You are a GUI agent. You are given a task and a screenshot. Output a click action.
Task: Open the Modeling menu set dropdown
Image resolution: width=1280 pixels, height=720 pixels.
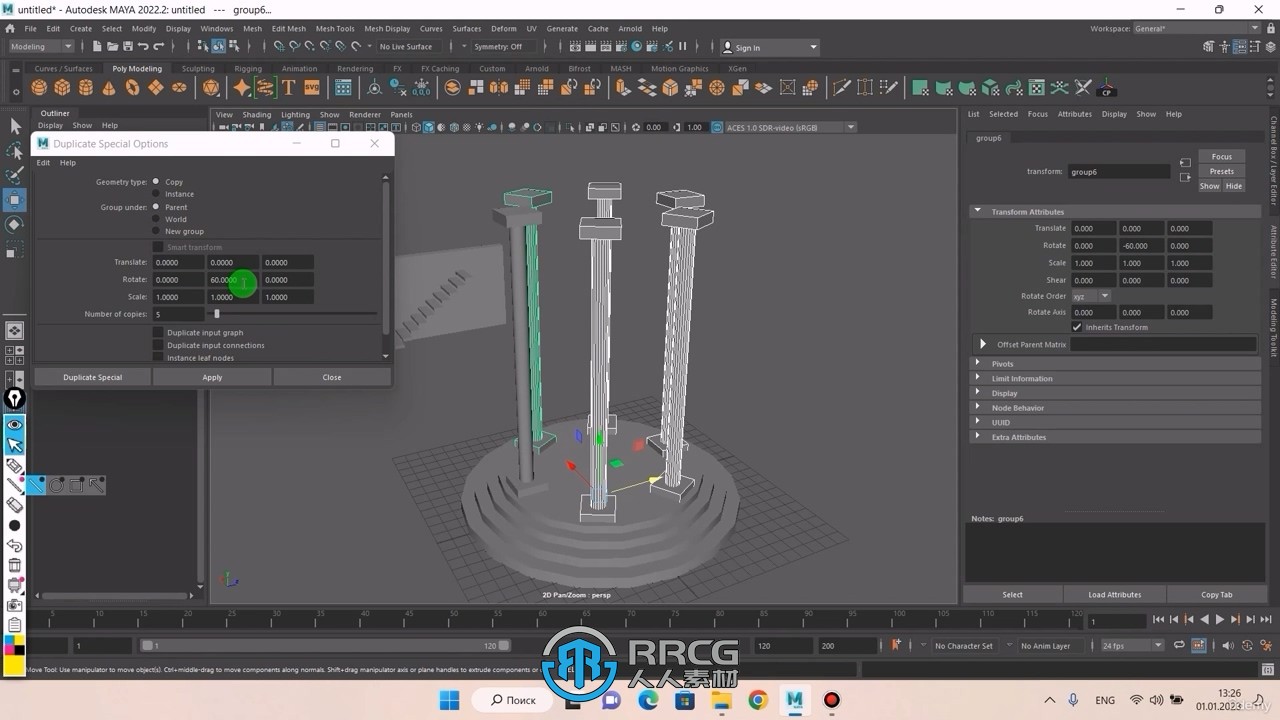[x=41, y=47]
